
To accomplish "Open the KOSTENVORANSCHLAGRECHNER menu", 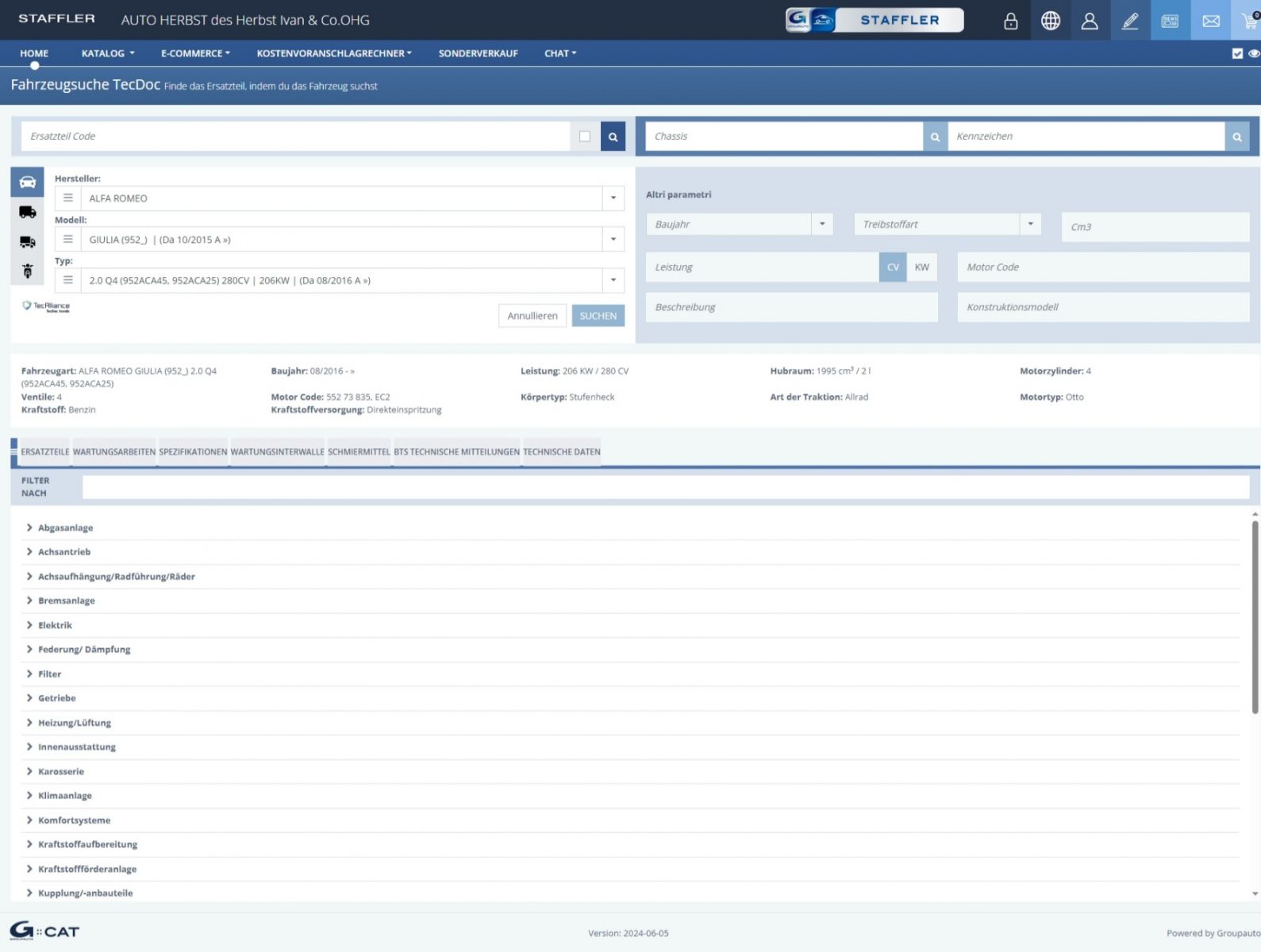I will pos(334,53).
